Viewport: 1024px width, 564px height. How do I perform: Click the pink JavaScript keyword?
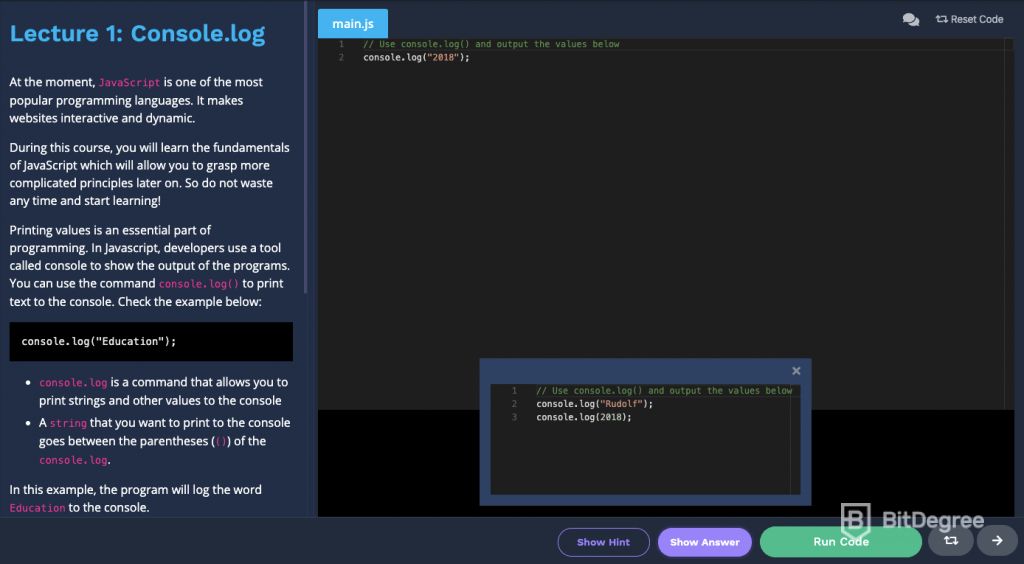129,83
